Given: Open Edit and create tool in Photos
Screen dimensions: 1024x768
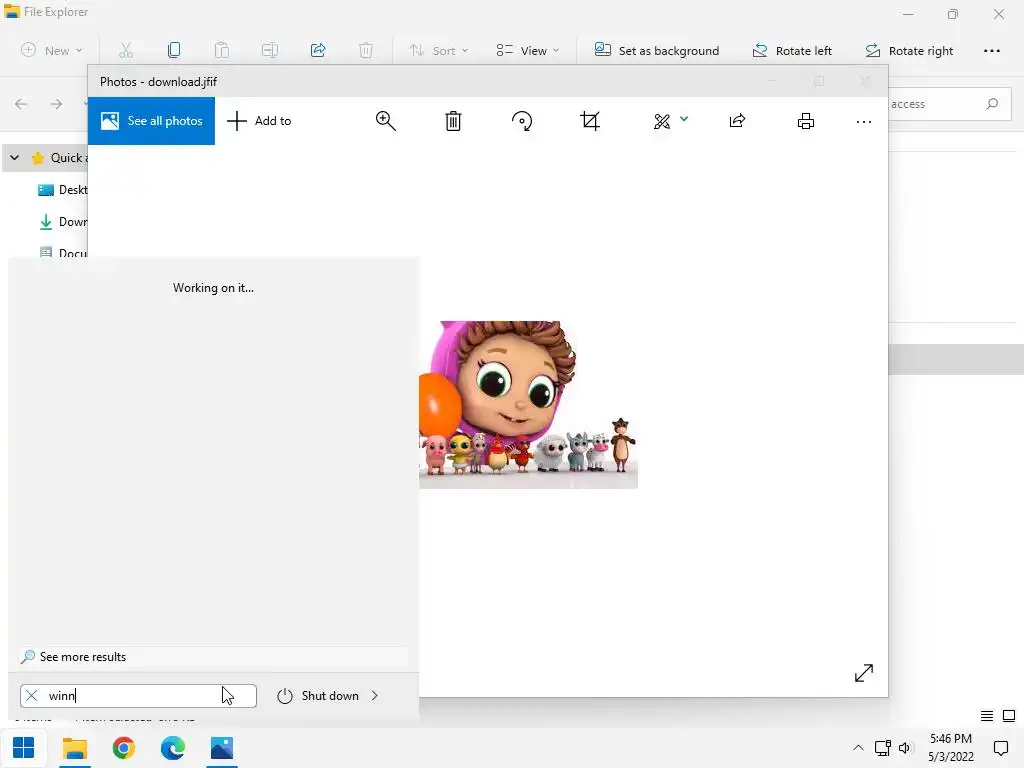Looking at the screenshot, I should 662,121.
